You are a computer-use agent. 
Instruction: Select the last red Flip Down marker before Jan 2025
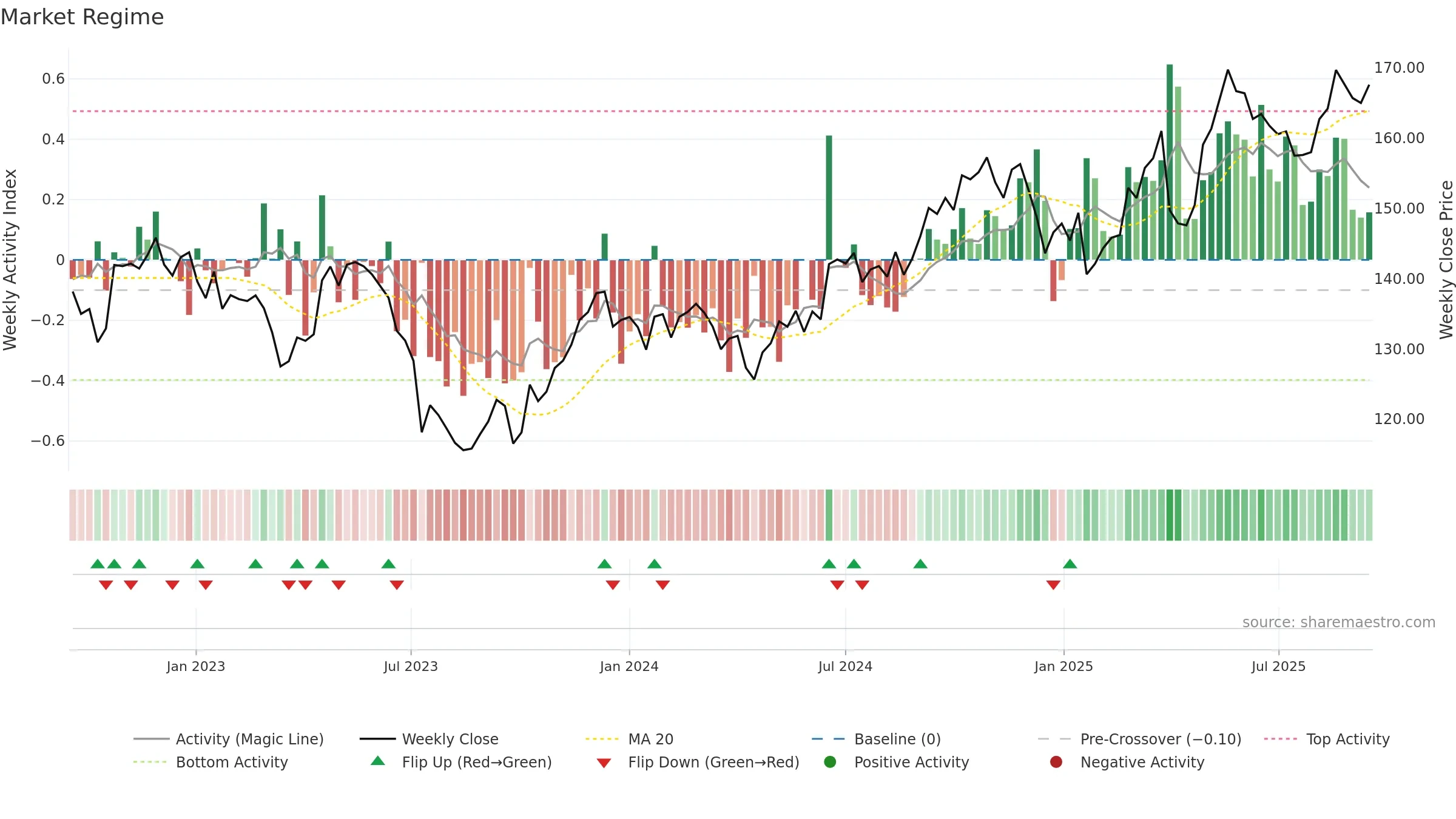(1053, 585)
